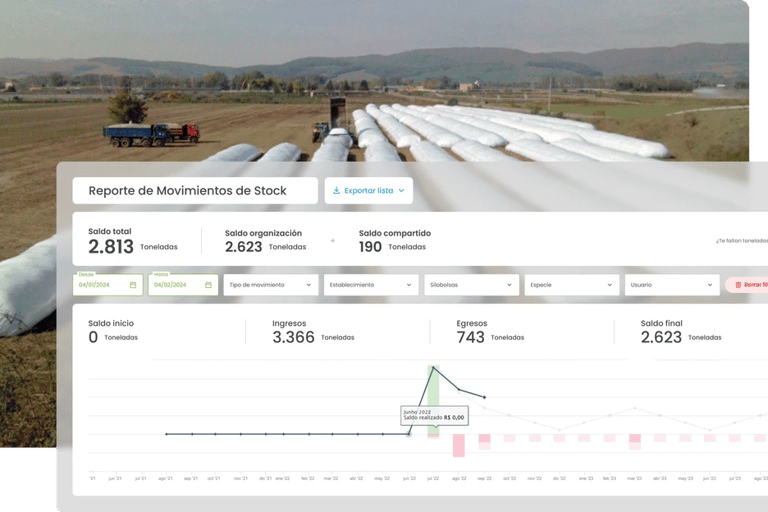Click the Borrar filtros button text

click(756, 285)
